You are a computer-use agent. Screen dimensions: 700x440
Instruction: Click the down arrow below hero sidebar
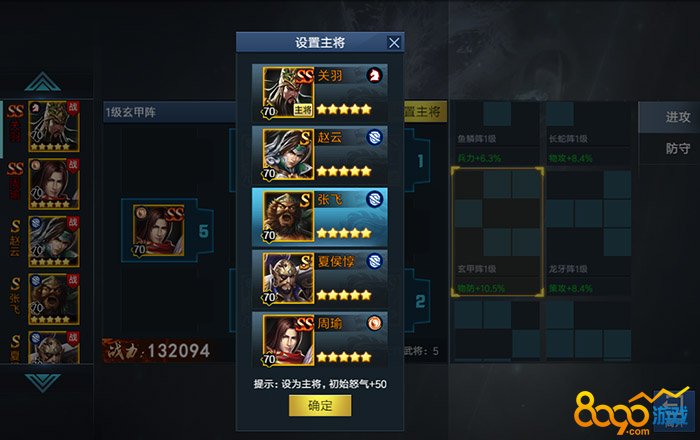pyautogui.click(x=43, y=383)
